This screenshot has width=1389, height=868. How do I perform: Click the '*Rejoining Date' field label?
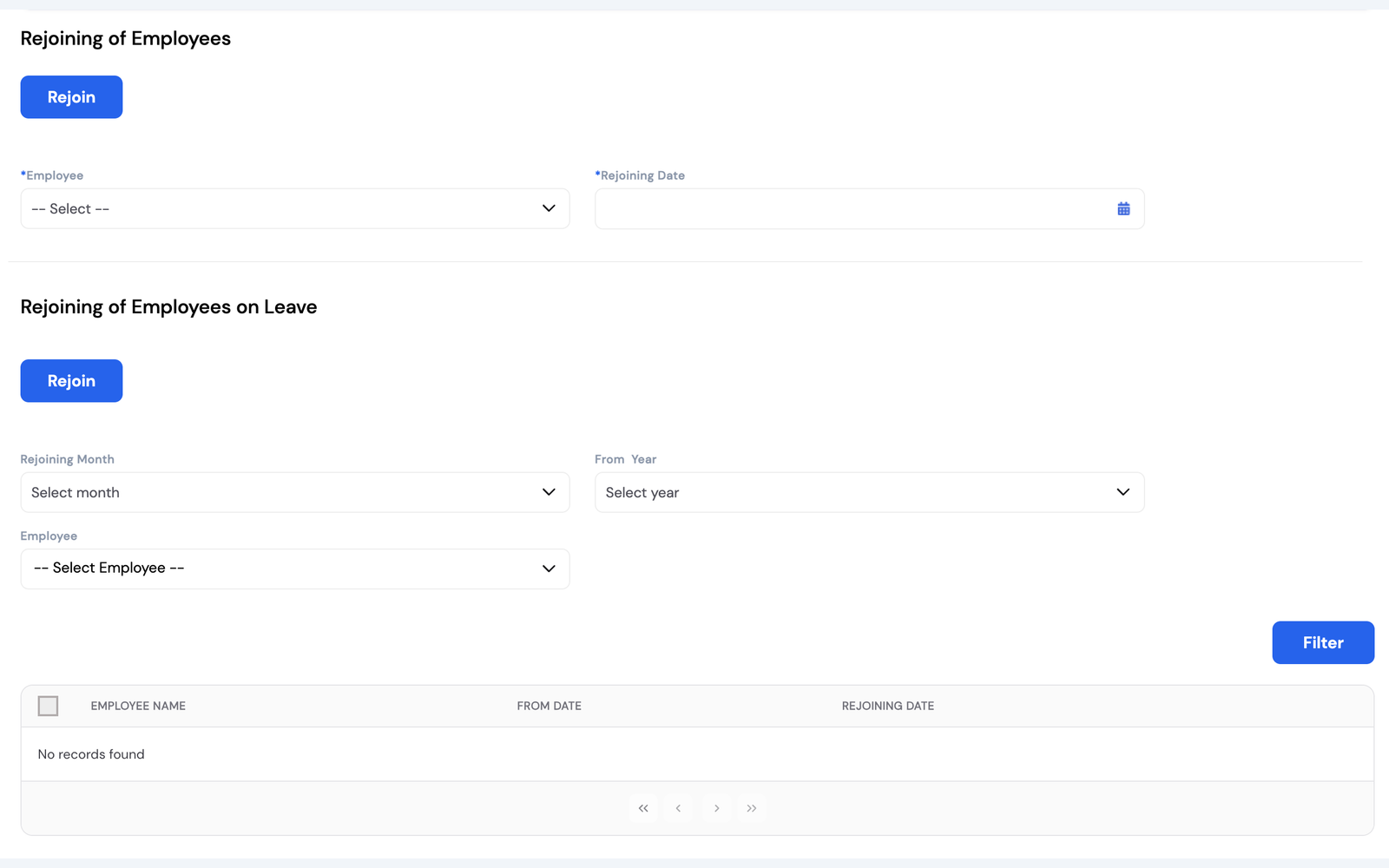point(640,175)
